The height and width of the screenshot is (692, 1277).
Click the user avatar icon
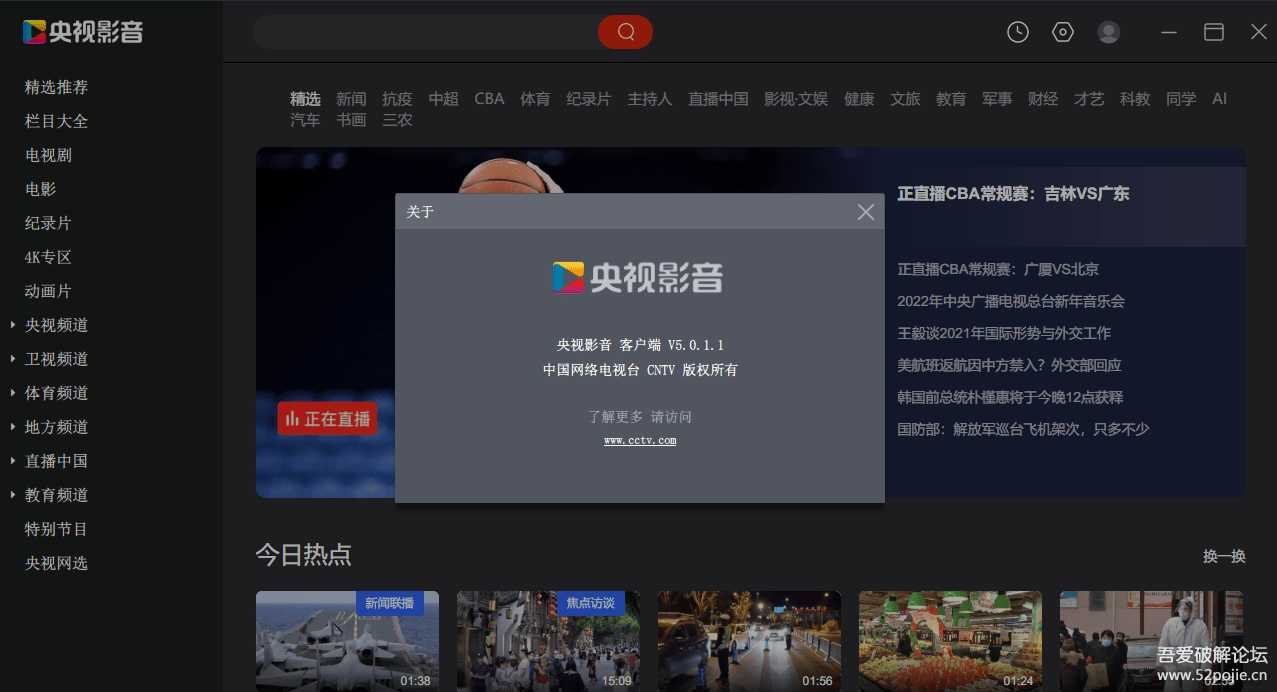pos(1108,32)
